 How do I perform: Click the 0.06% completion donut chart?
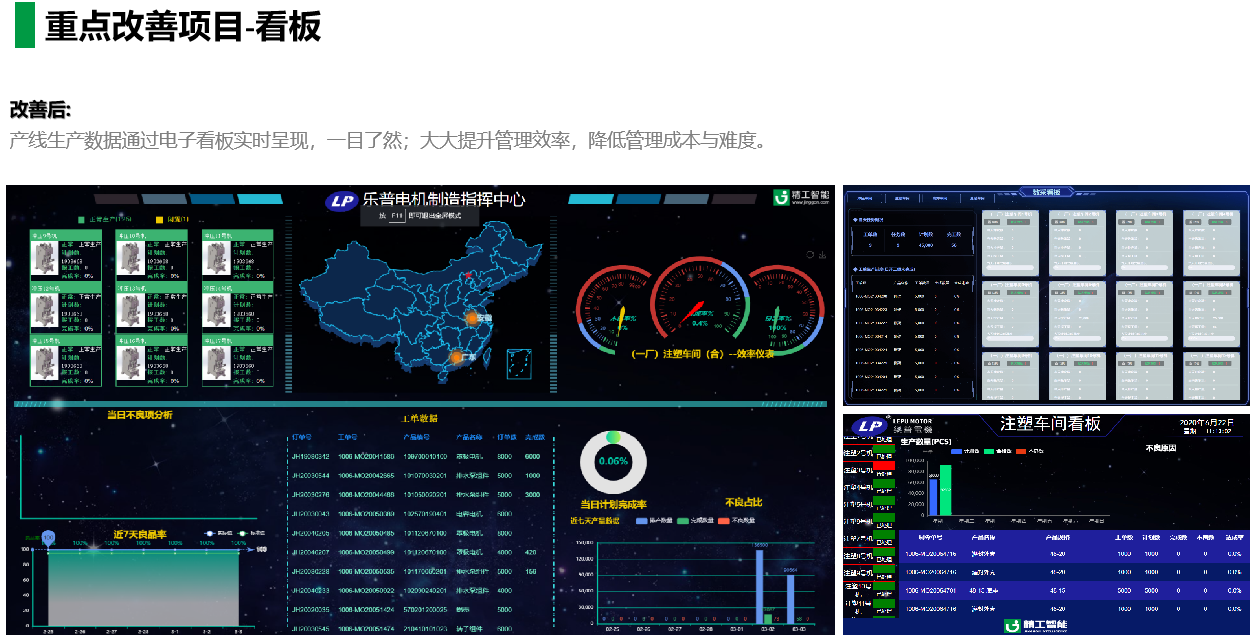coord(613,461)
